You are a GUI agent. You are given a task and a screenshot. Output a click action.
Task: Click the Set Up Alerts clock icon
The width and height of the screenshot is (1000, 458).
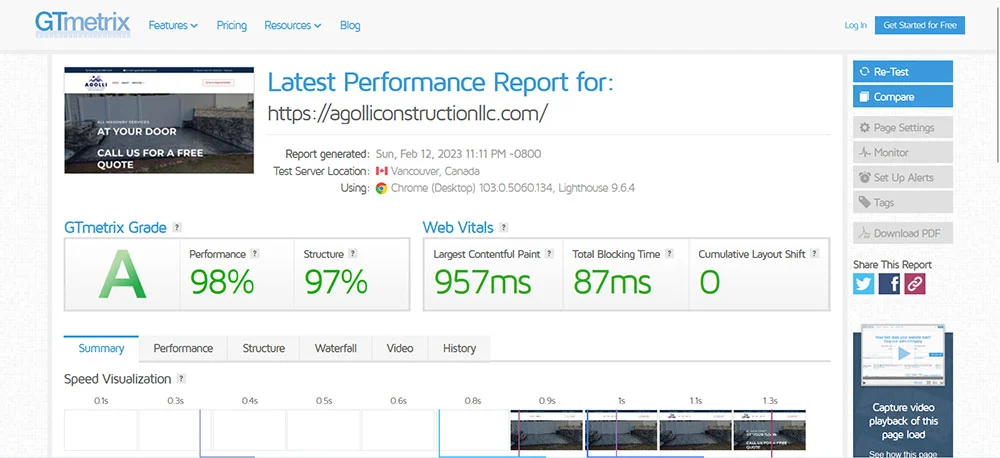click(865, 177)
